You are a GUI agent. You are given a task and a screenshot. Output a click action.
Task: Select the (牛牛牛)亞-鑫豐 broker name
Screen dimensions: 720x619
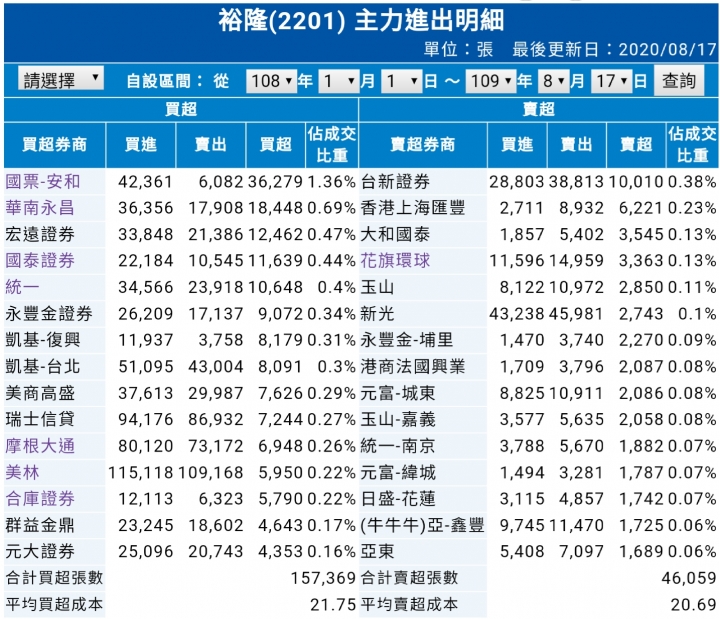click(422, 525)
